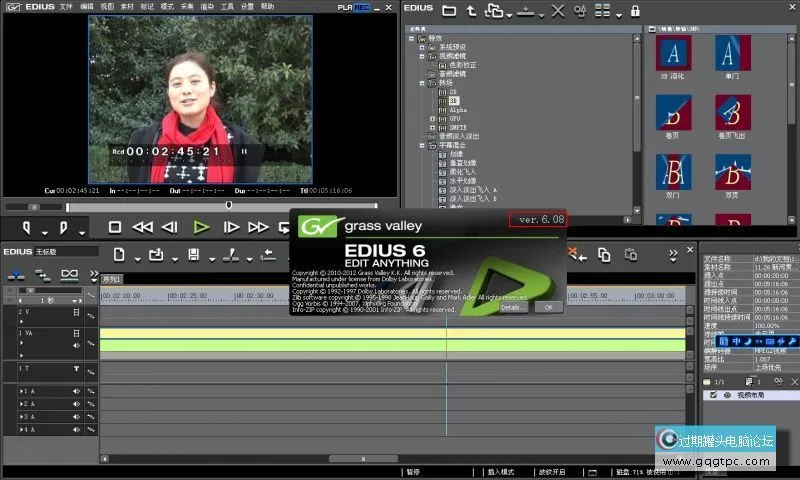This screenshot has width=800, height=480.
Task: Toggle the audio speaker on 1 VA track
Action: click(77, 345)
